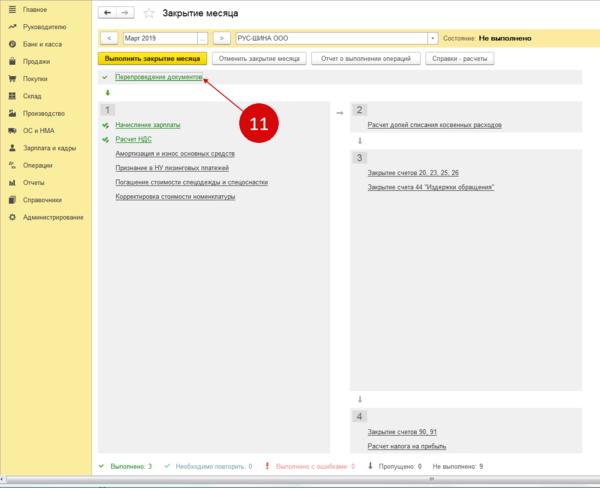The height and width of the screenshot is (488, 600).
Task: Go forward with the right arrow button
Action: tap(125, 13)
